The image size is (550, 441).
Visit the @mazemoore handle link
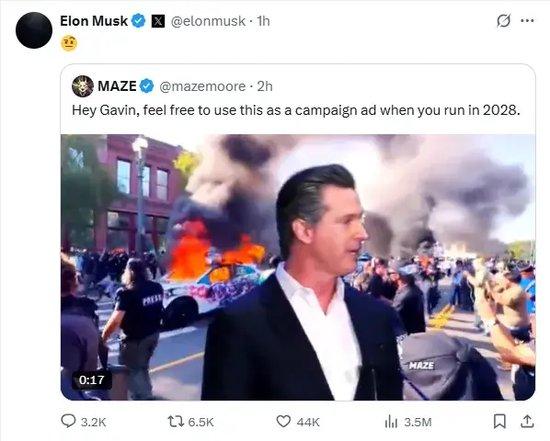coord(202,86)
